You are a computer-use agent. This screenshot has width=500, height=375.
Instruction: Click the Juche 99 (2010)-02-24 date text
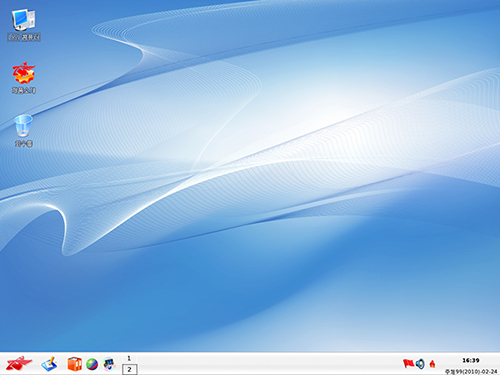pyautogui.click(x=471, y=371)
